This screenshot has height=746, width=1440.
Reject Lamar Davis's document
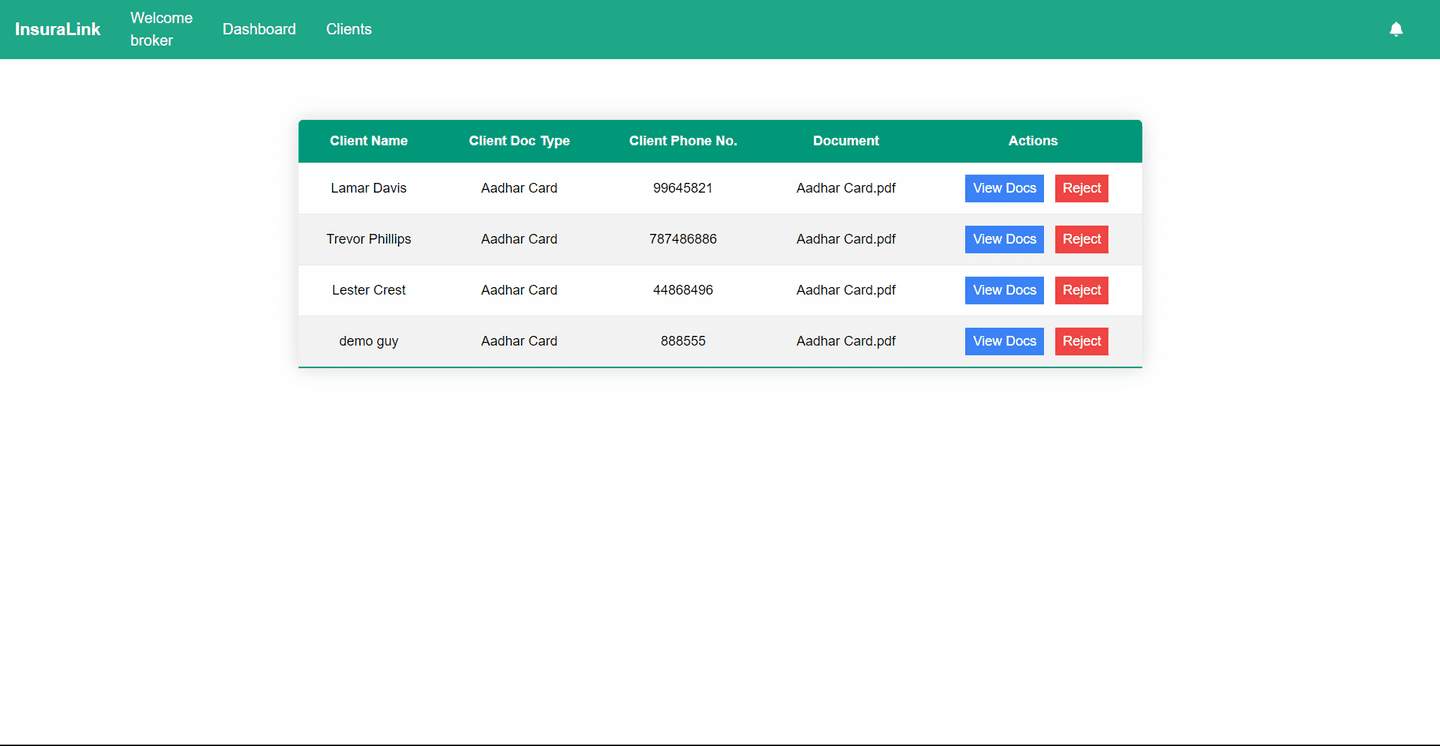pyautogui.click(x=1082, y=188)
